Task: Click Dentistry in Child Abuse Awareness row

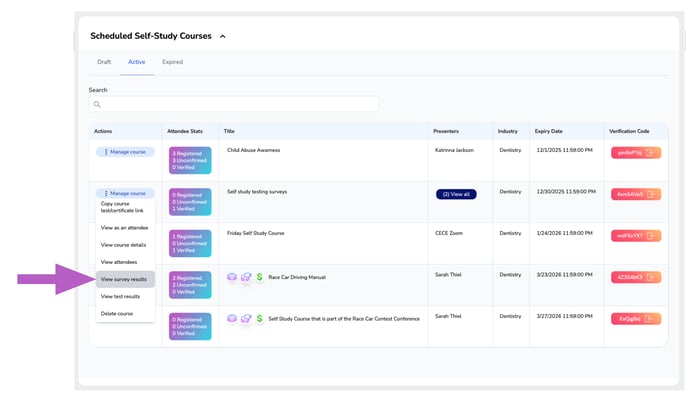Action: (x=510, y=150)
